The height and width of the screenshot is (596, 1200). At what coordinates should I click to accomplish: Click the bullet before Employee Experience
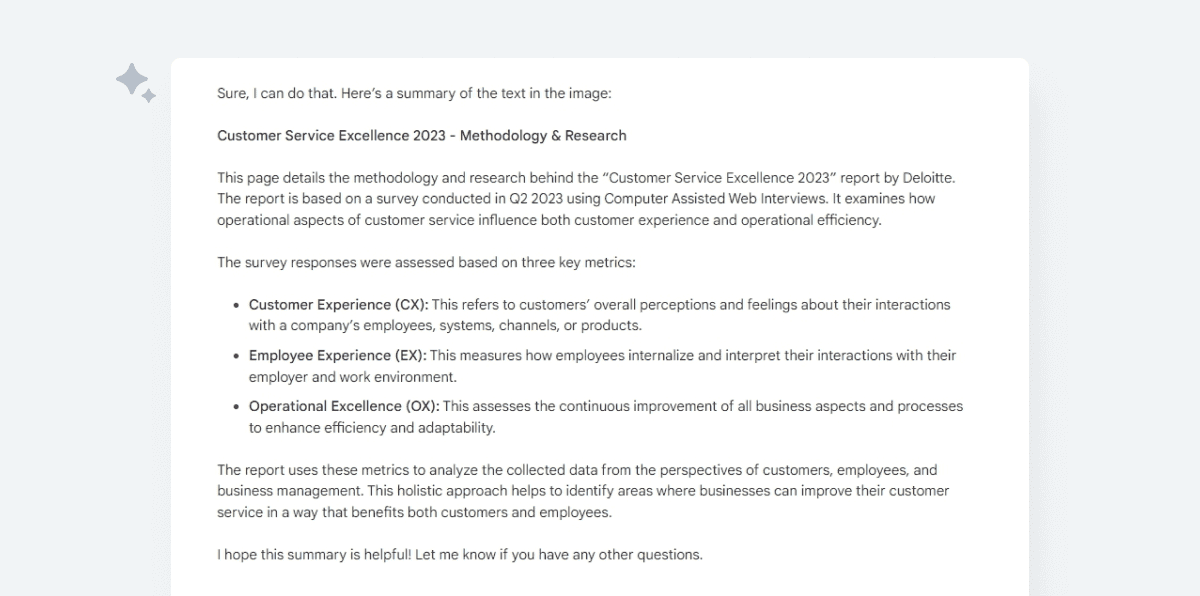point(237,356)
